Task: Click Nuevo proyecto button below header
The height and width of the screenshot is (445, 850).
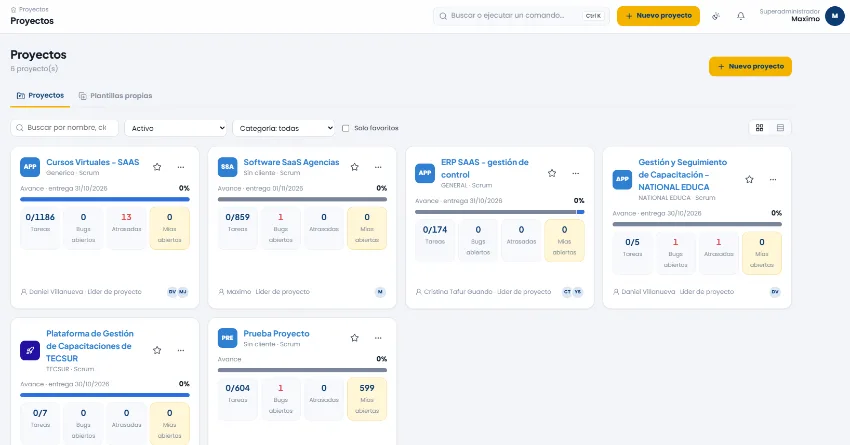Action: 750,66
